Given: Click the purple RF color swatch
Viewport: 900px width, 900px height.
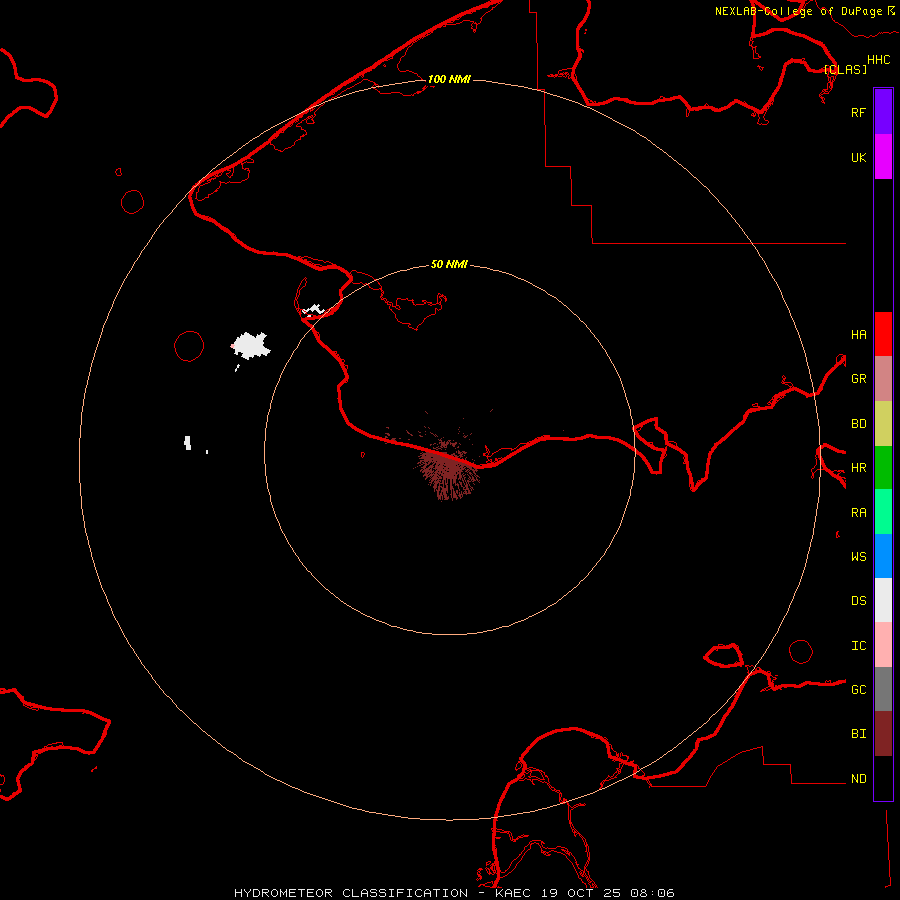Looking at the screenshot, I should (883, 112).
